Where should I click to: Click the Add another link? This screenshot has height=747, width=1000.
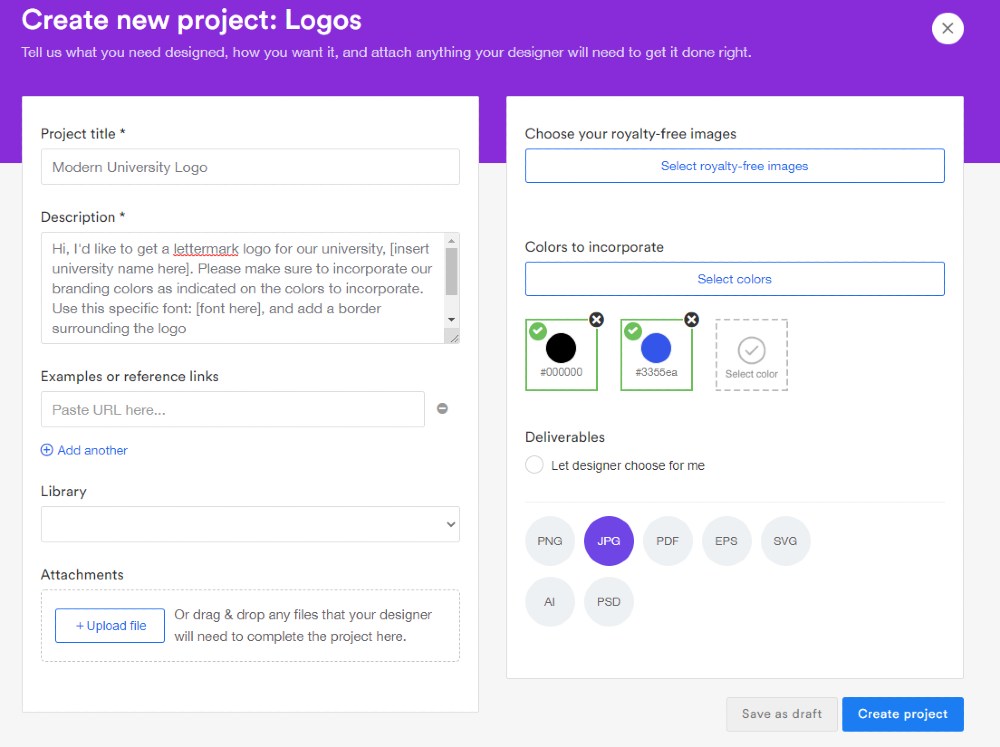coord(92,450)
